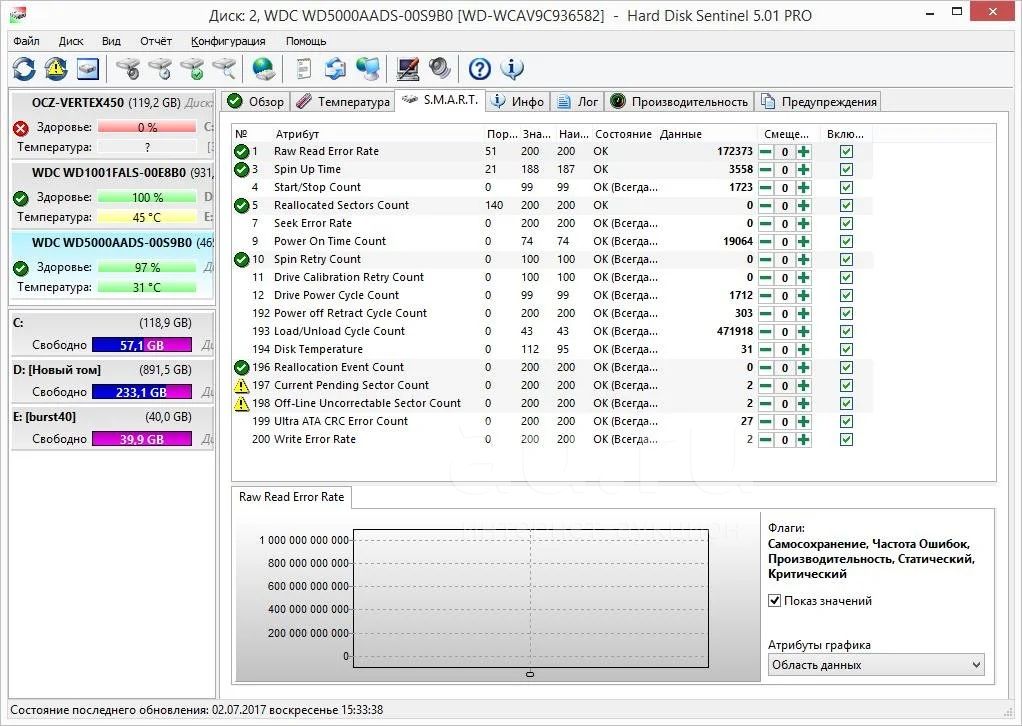The height and width of the screenshot is (726, 1022).
Task: Toggle the Write Error Rate enable checkbox
Action: tap(846, 439)
